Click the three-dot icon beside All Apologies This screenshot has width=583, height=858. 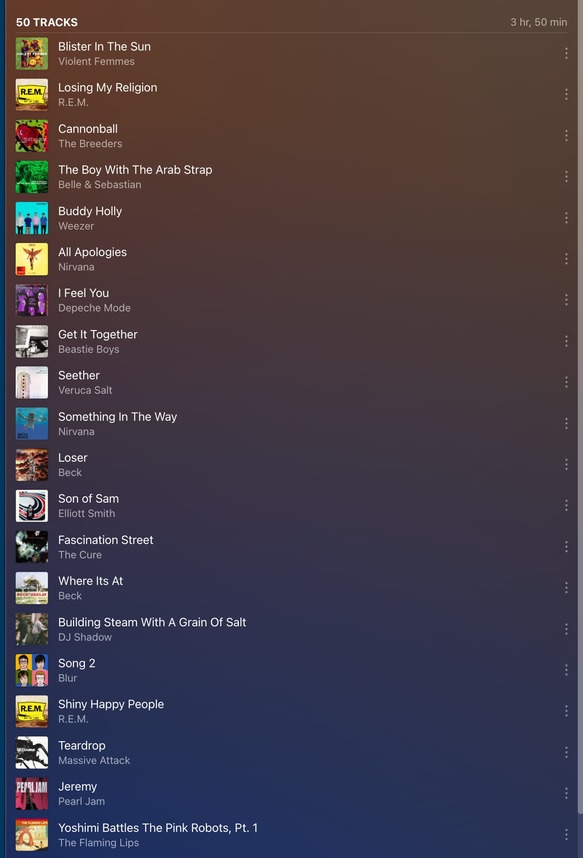tap(566, 259)
